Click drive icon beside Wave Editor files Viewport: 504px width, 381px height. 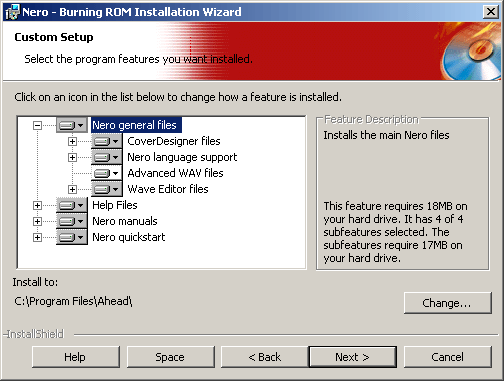(x=107, y=189)
